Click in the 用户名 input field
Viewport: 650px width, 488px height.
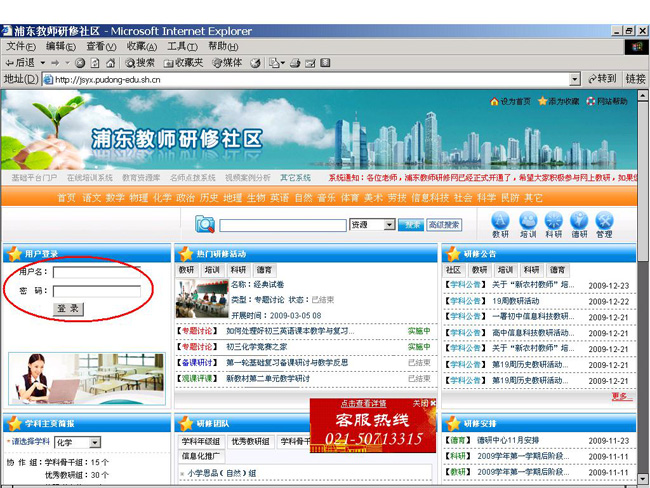pyautogui.click(x=97, y=272)
